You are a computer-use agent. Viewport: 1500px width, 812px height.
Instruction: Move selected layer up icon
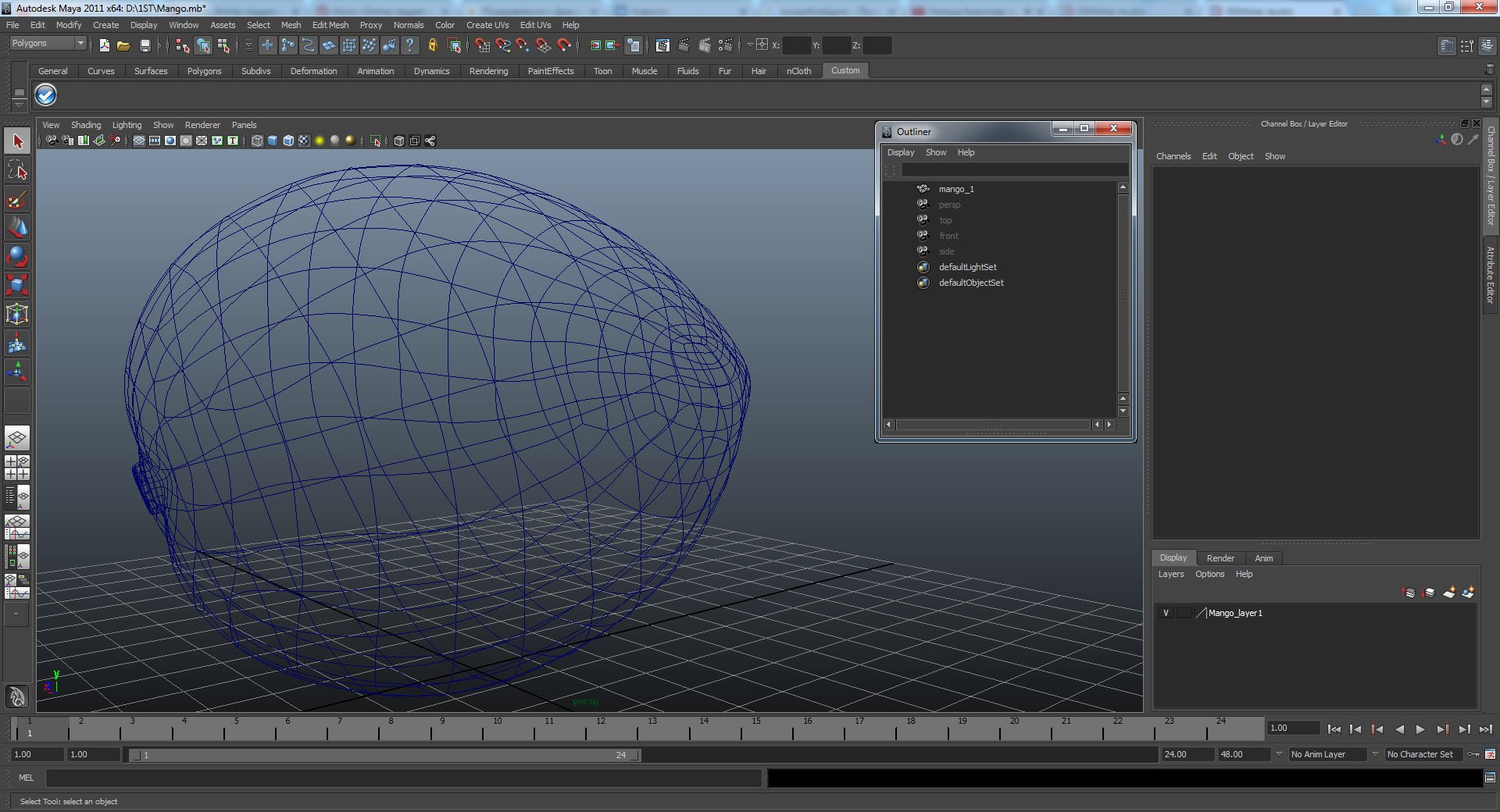tap(1409, 593)
